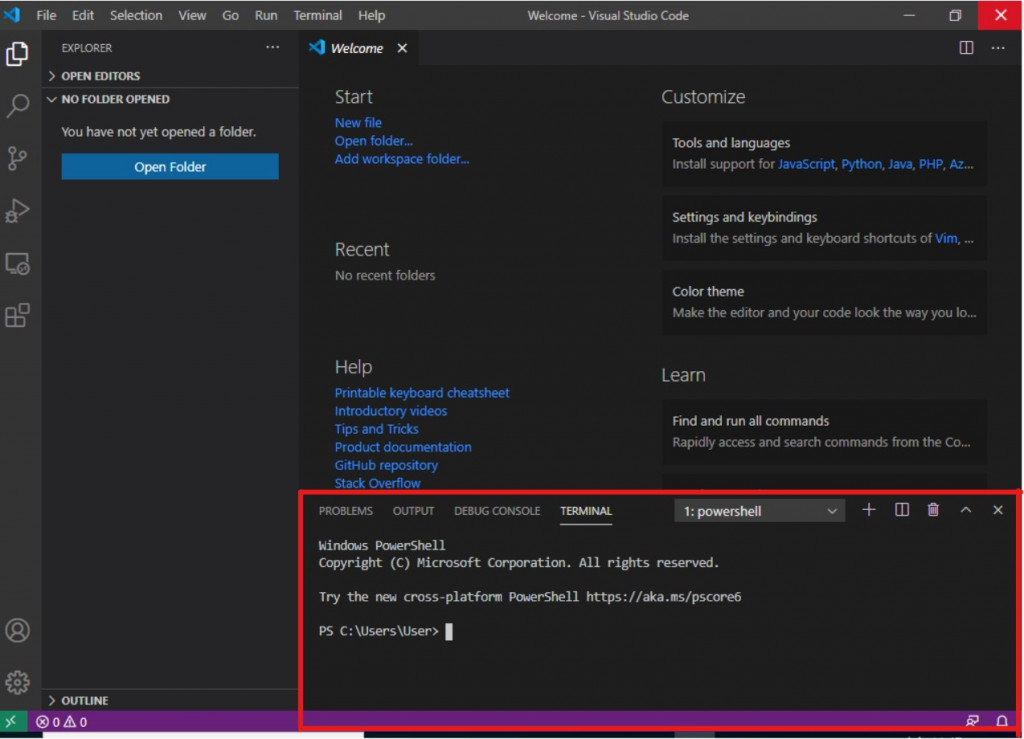Select the Terminal panel tab
Screen dimensions: 1024x739
point(586,511)
